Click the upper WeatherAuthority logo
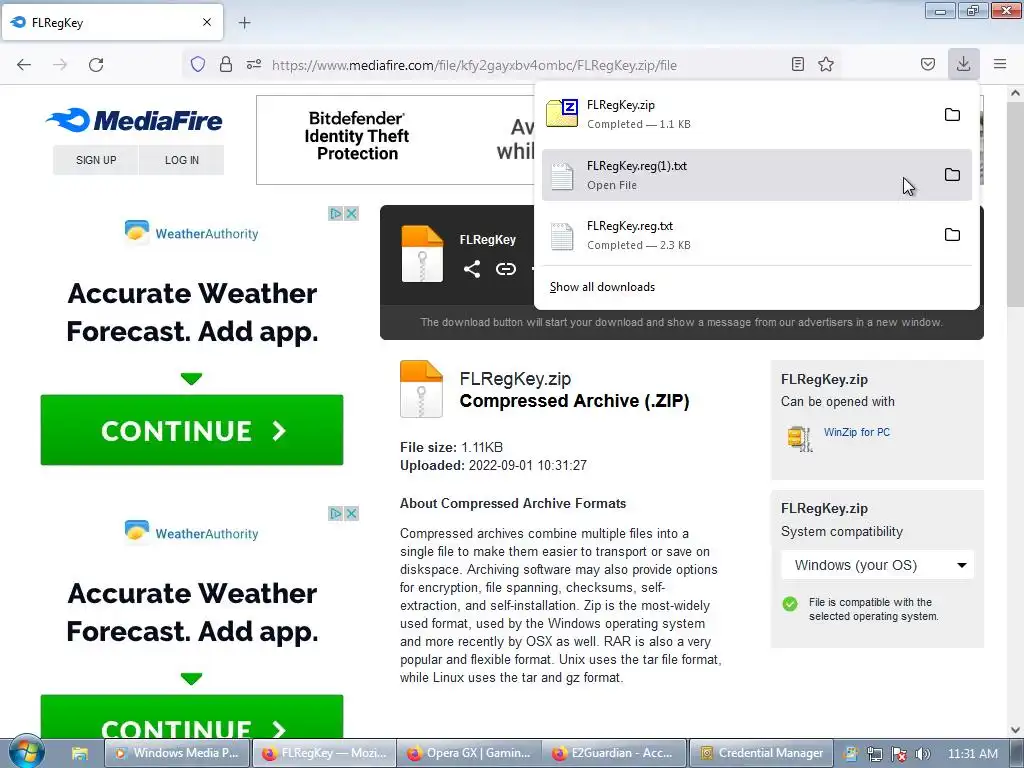 click(191, 232)
